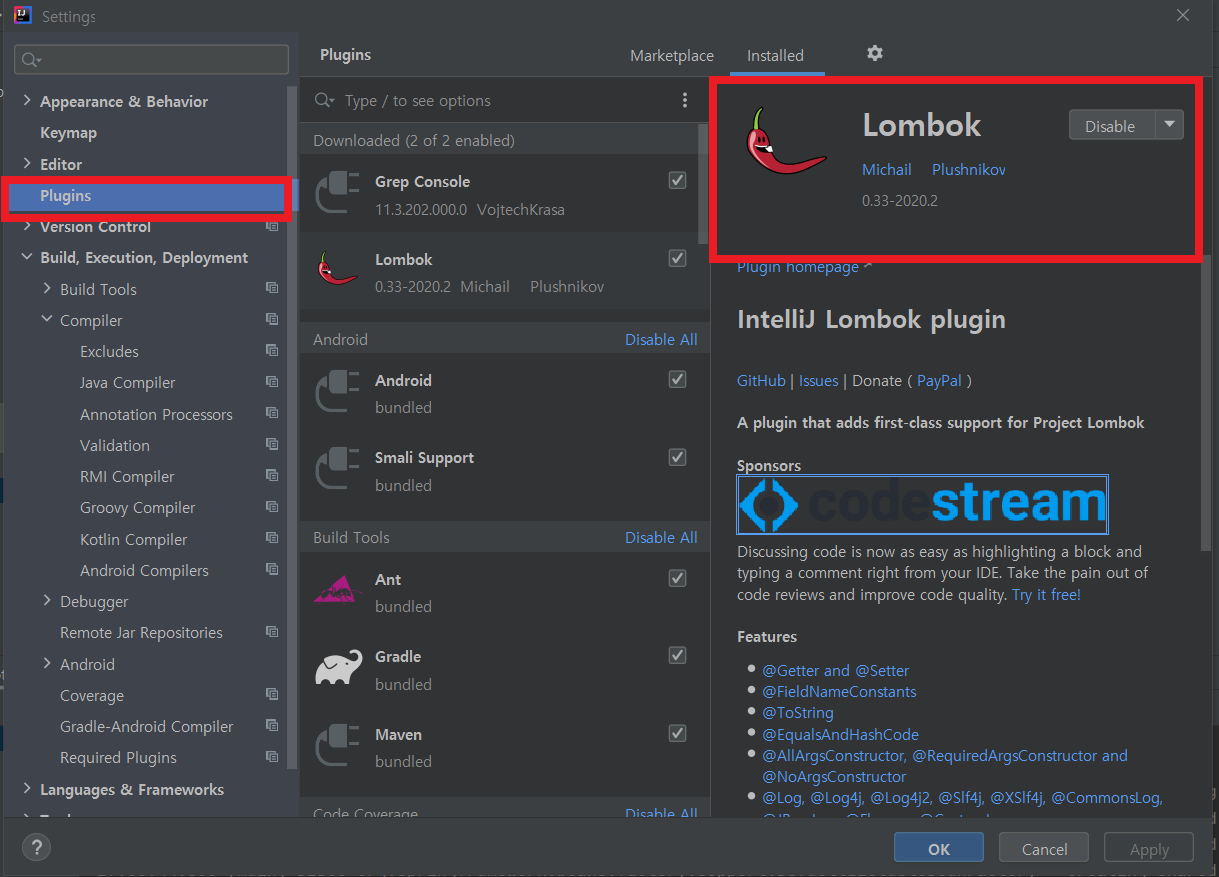
Task: Click the magnifier in the plugin search field
Action: [x=323, y=100]
